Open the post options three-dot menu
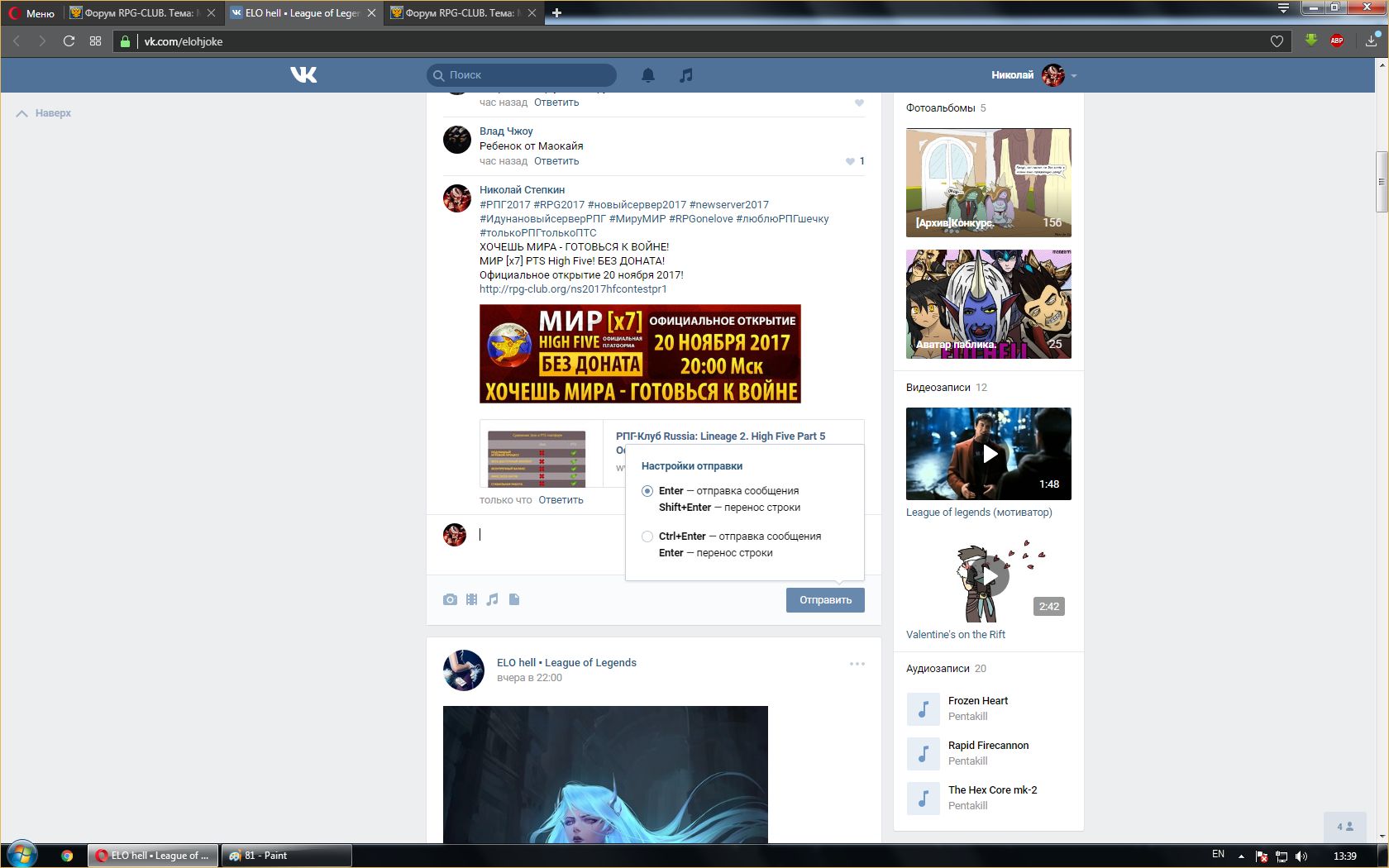This screenshot has width=1389, height=868. pyautogui.click(x=857, y=664)
